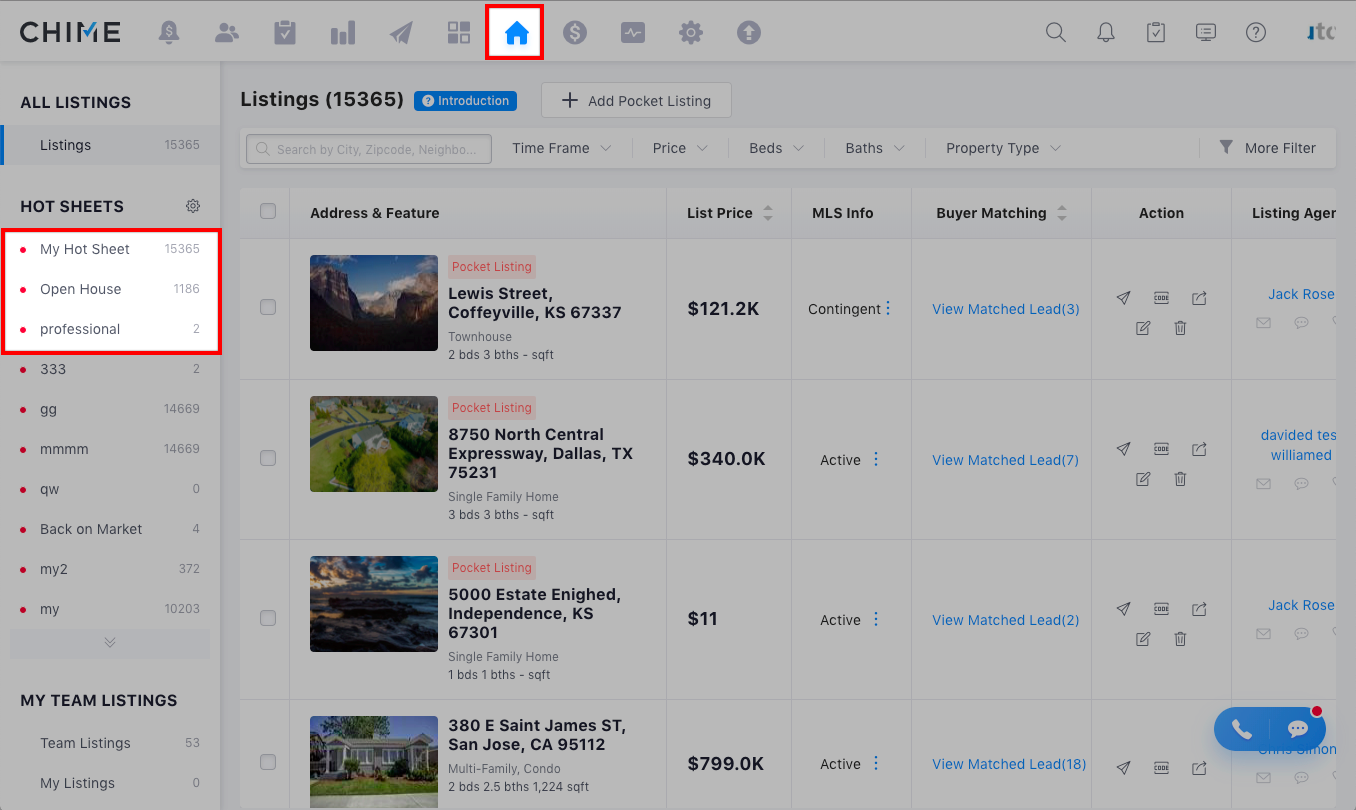This screenshot has width=1356, height=810.
Task: Check the Lewis Street listing checkbox
Action: pos(268,307)
